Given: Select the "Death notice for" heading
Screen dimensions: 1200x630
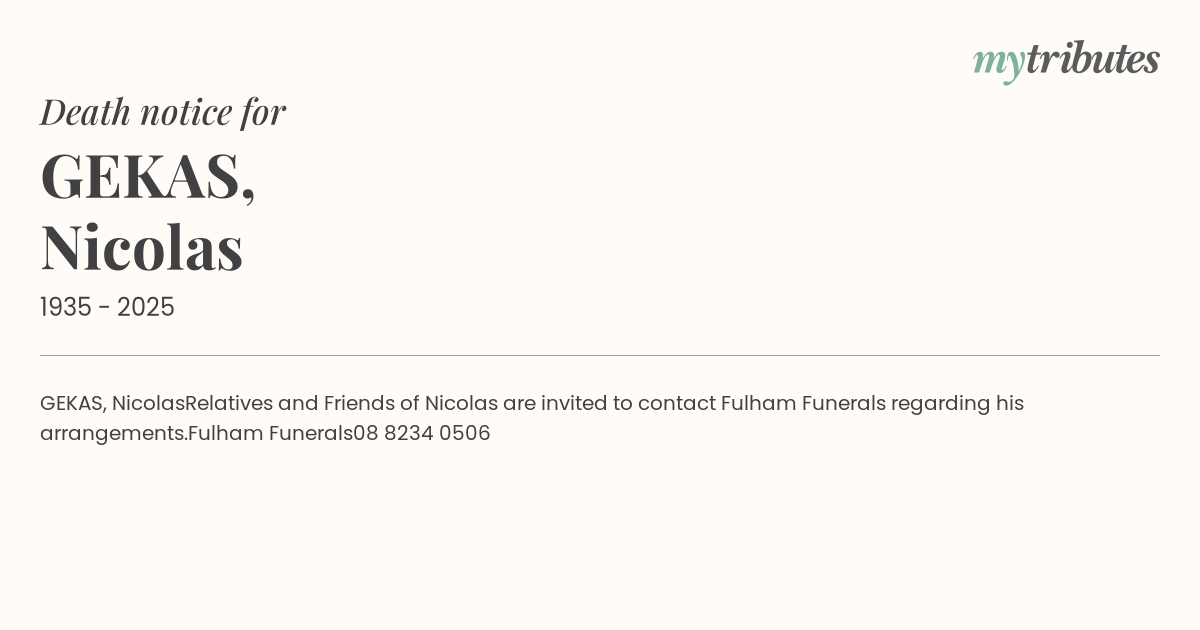Looking at the screenshot, I should 163,112.
